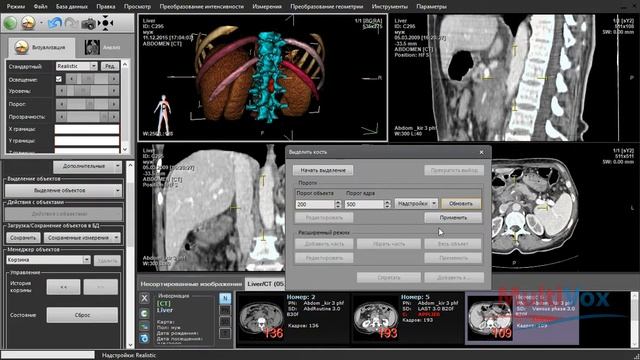Image resolution: width=640 pixels, height=360 pixels.
Task: Select the series thumbnail labeled 136
Action: [262, 318]
